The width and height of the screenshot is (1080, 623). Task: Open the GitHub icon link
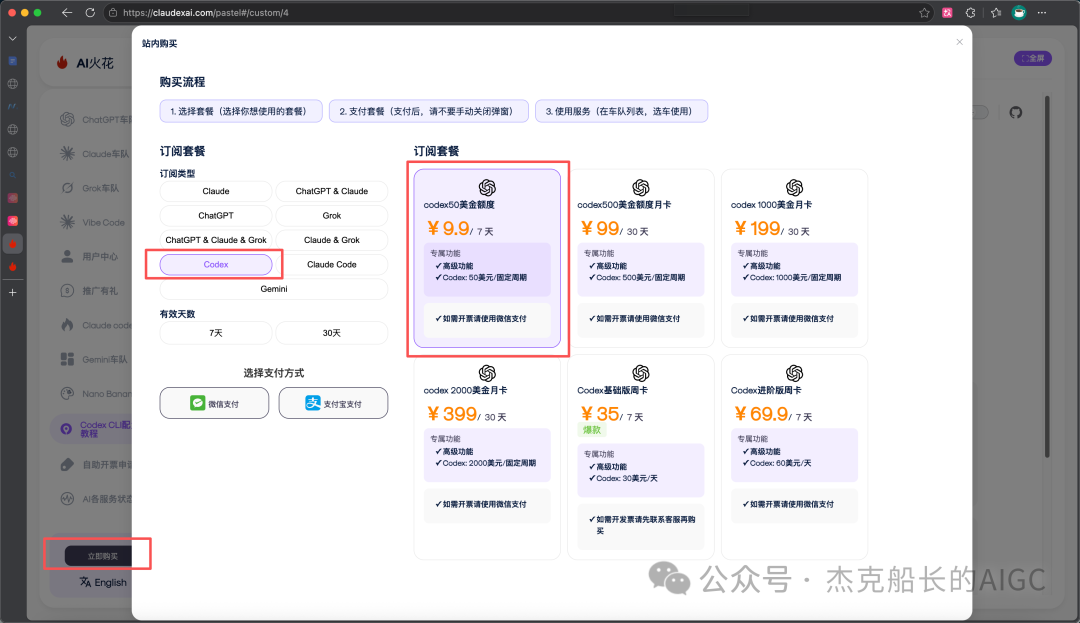click(1016, 112)
